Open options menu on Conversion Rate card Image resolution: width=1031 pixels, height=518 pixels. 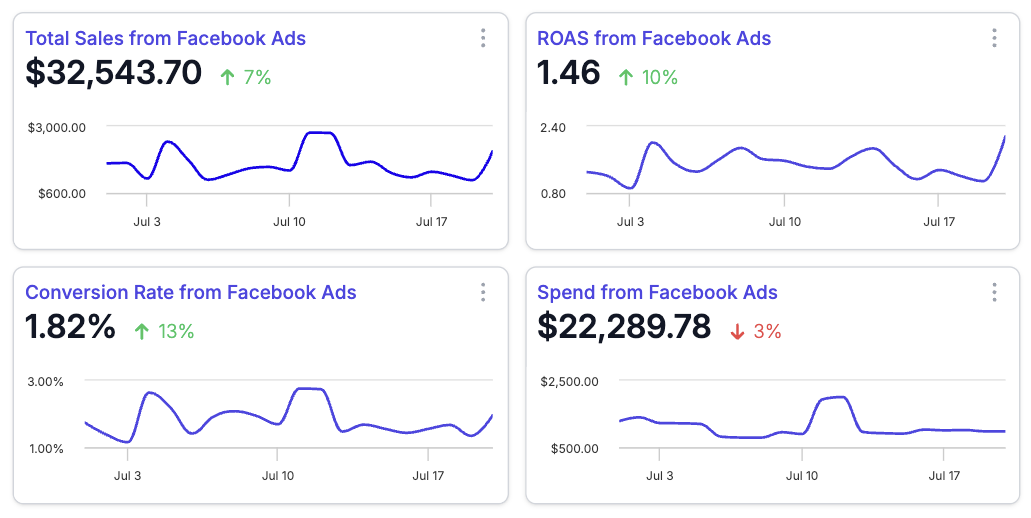pos(483,292)
